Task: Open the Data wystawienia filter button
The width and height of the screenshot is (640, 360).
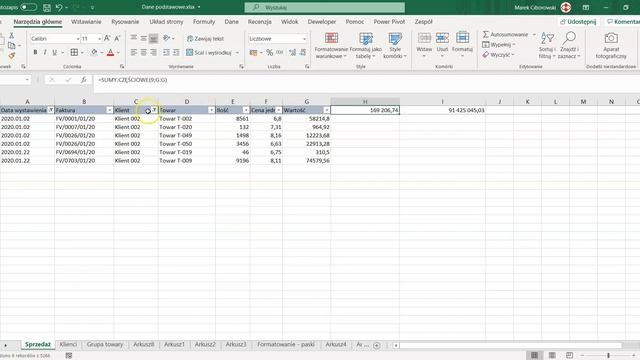Action: (x=51, y=110)
